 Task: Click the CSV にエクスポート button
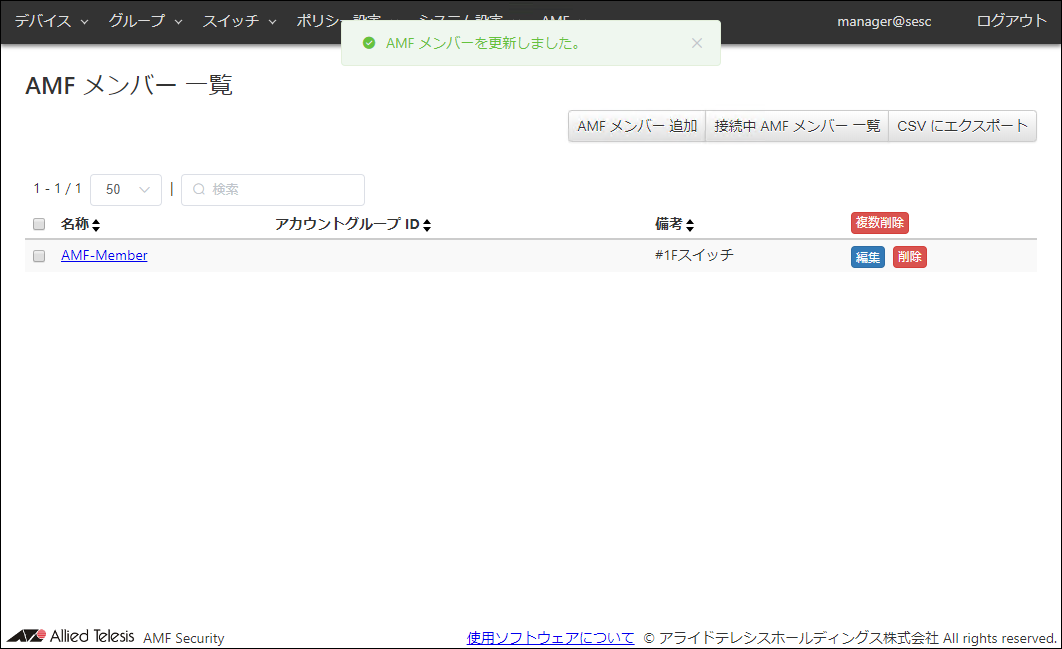click(x=962, y=126)
